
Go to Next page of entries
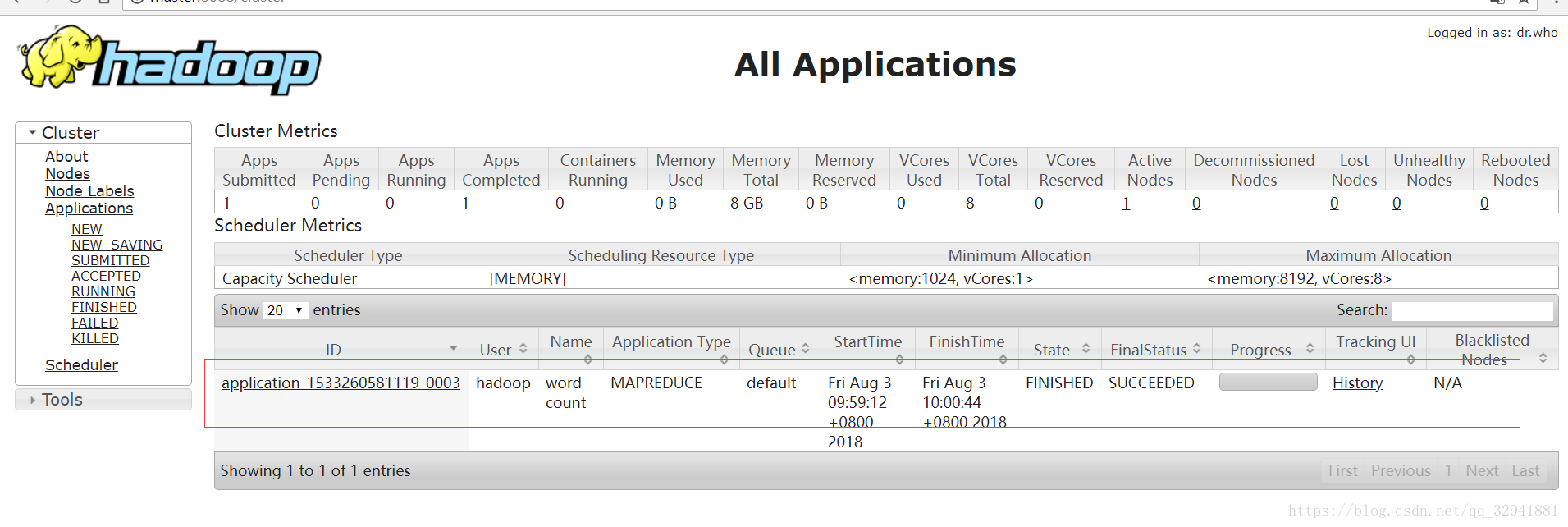[1482, 470]
